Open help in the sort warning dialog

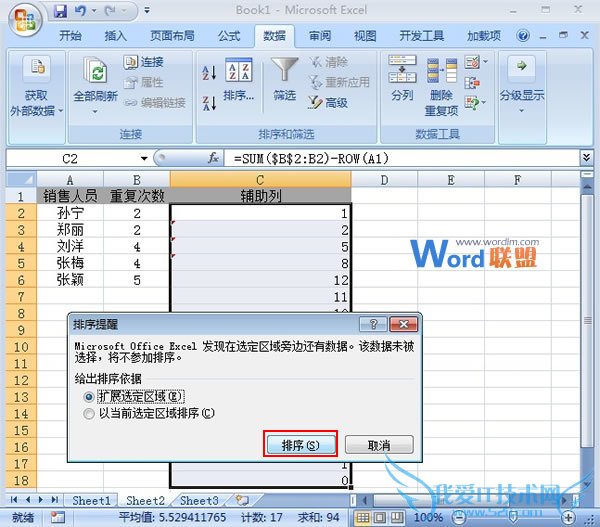click(x=373, y=325)
